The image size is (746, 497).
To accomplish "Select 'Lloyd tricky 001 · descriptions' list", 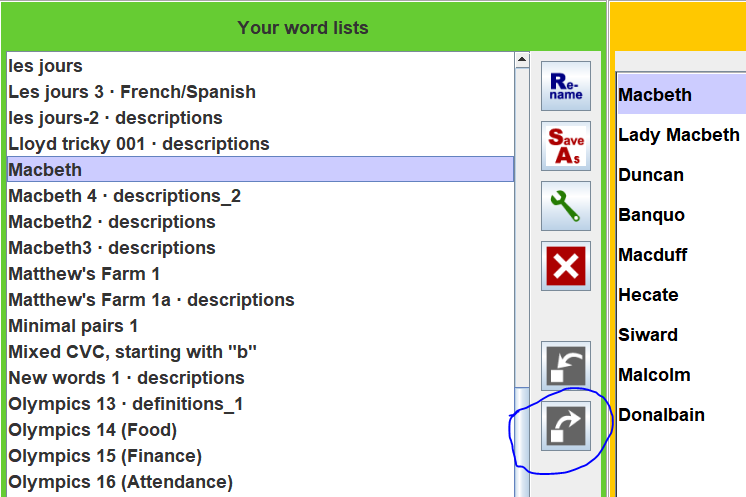I will [261, 144].
